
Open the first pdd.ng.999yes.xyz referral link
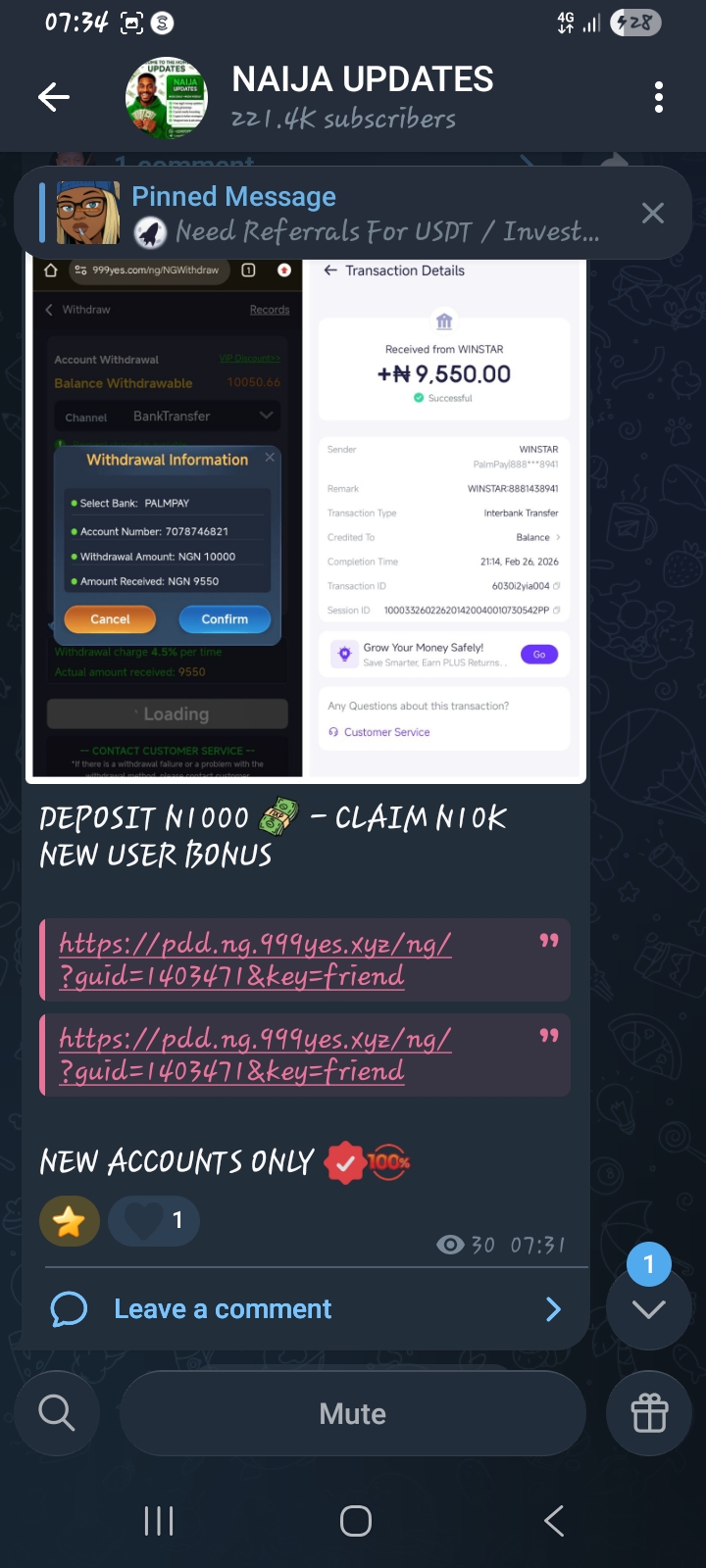[x=255, y=959]
